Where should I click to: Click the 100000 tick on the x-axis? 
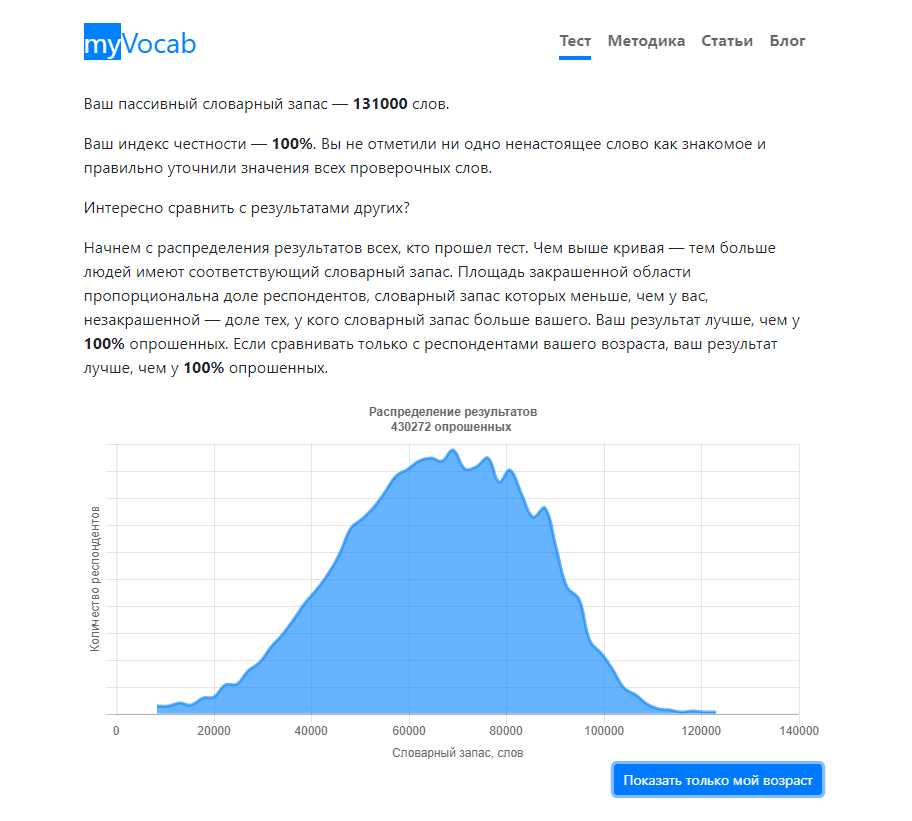pyautogui.click(x=604, y=731)
